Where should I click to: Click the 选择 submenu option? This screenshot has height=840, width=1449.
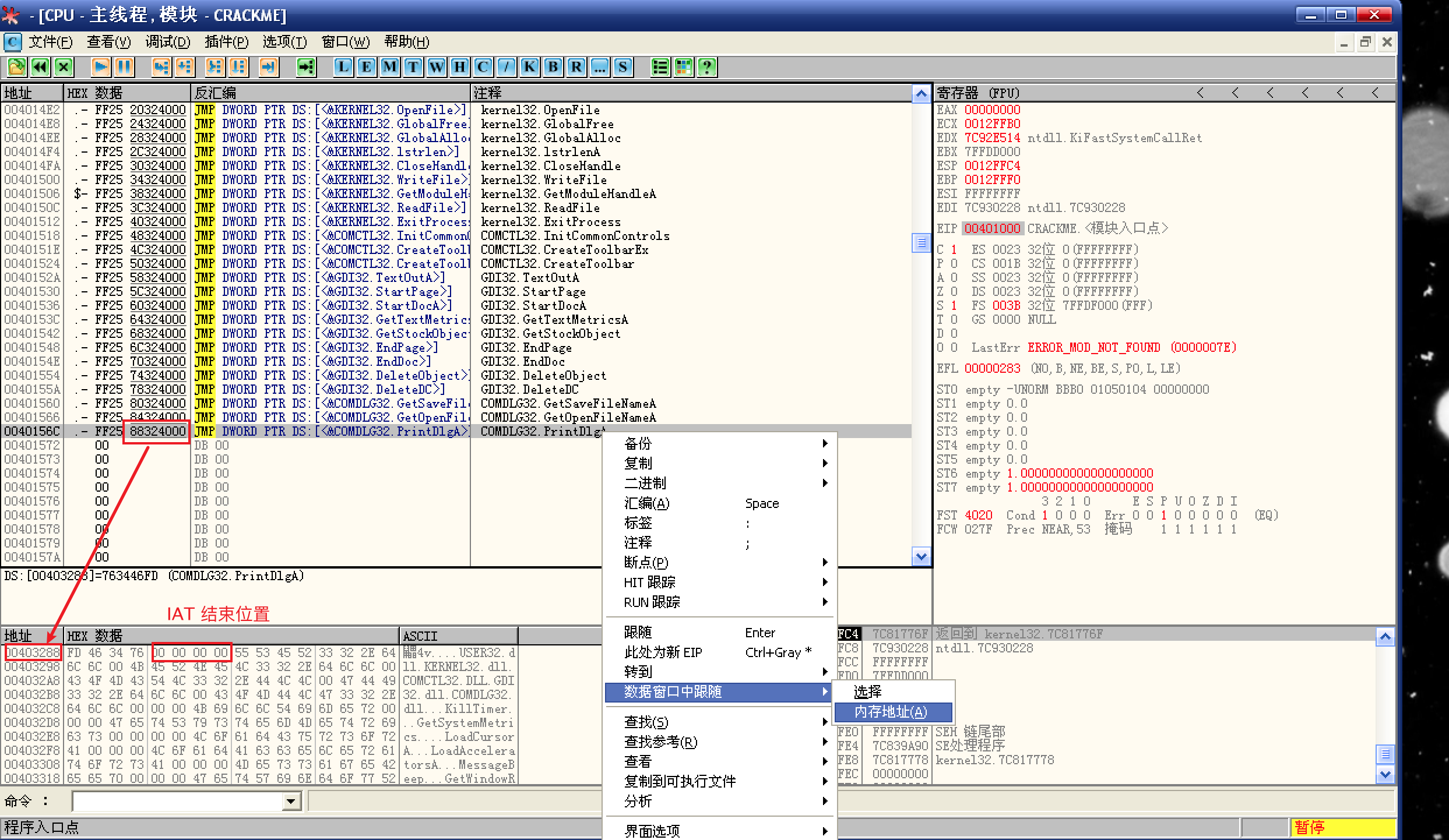868,691
